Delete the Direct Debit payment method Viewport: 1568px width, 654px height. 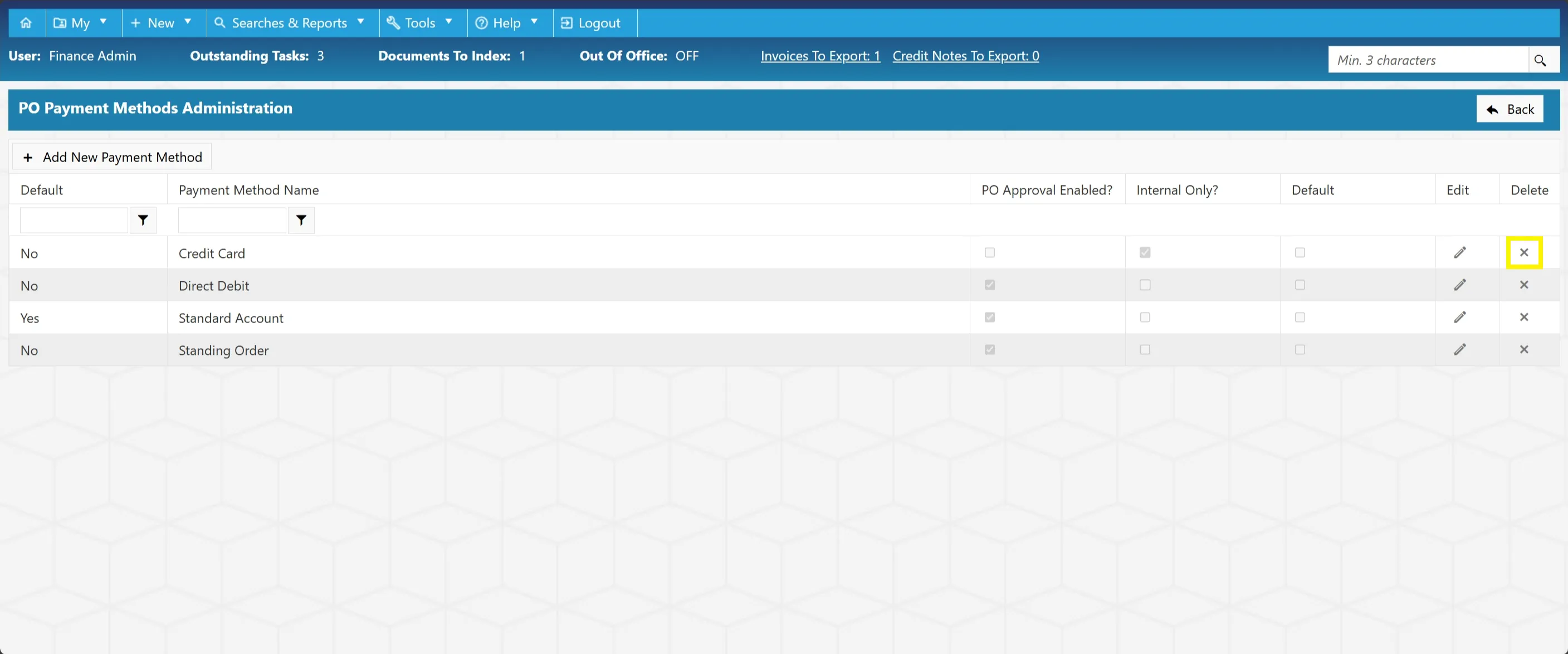click(1524, 285)
